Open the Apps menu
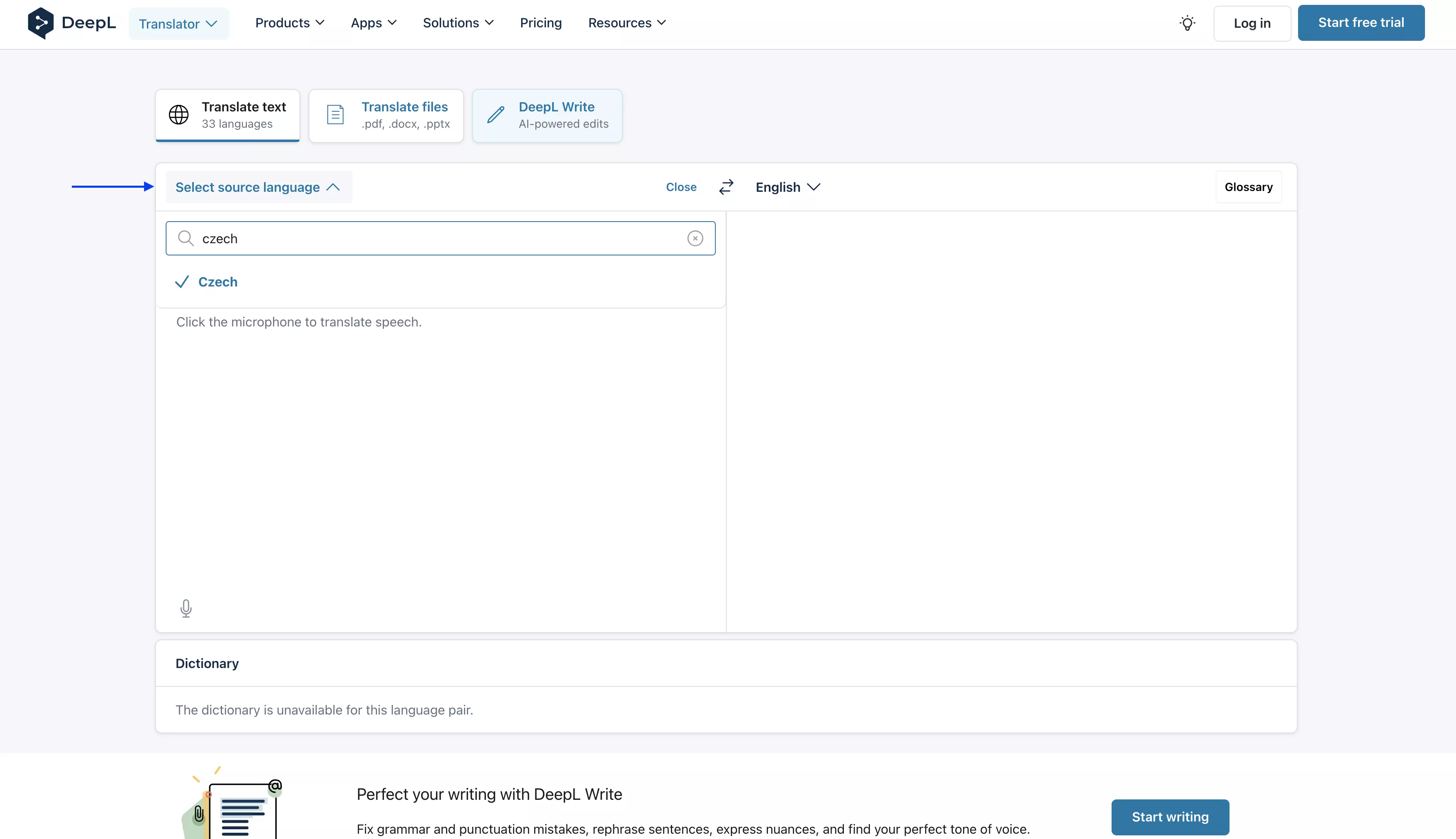This screenshot has width=1456, height=839. click(373, 23)
